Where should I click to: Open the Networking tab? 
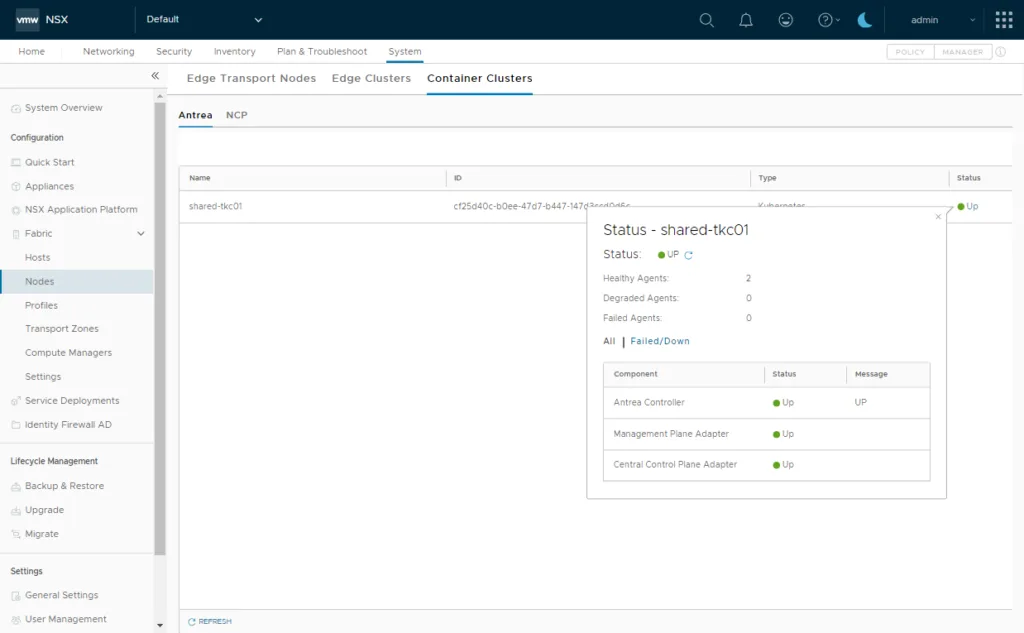(108, 52)
